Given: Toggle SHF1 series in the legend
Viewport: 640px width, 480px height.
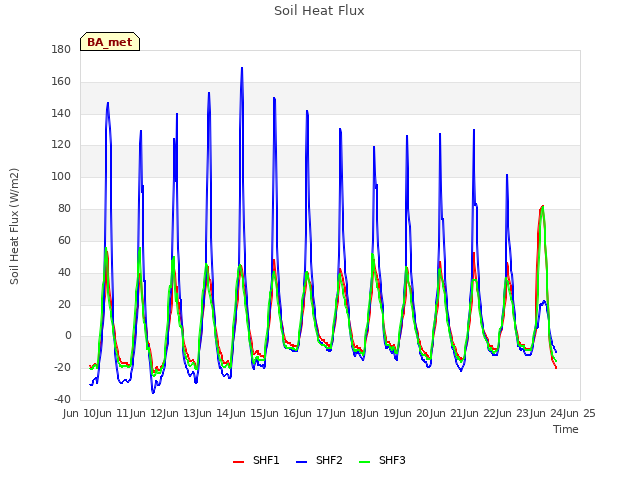Looking at the screenshot, I should pyautogui.click(x=266, y=460).
